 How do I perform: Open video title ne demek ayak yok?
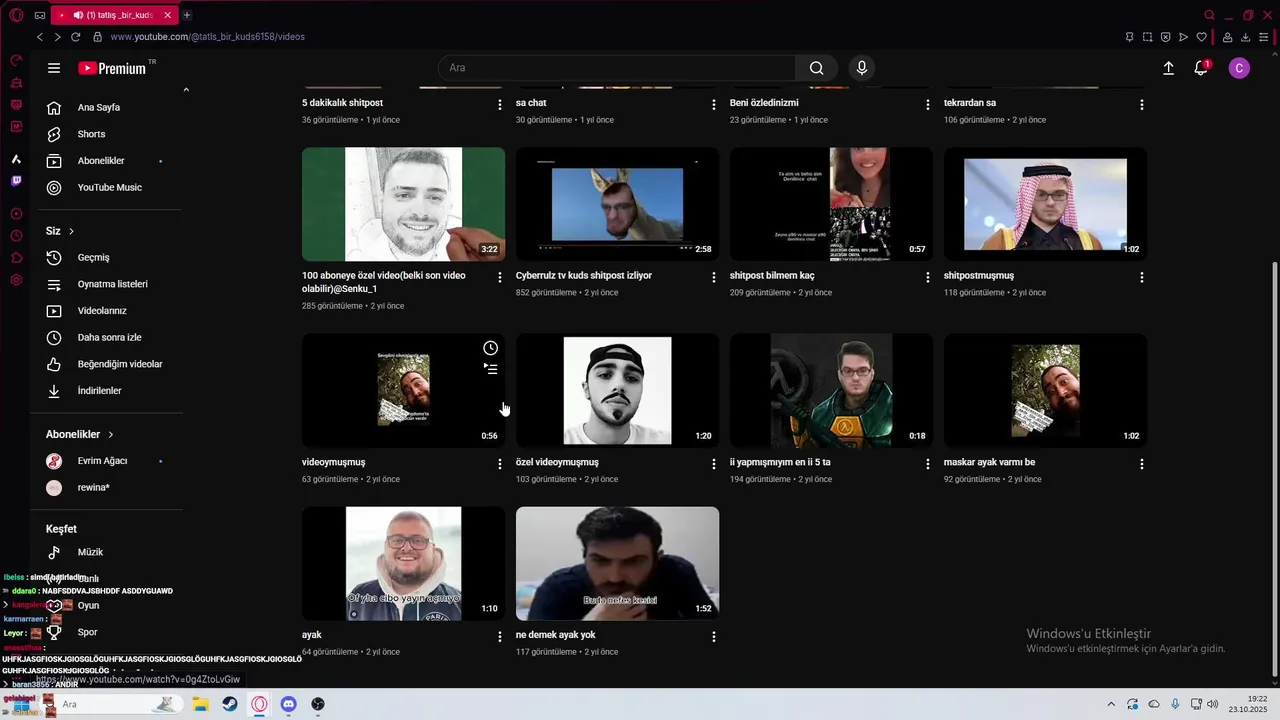click(555, 635)
